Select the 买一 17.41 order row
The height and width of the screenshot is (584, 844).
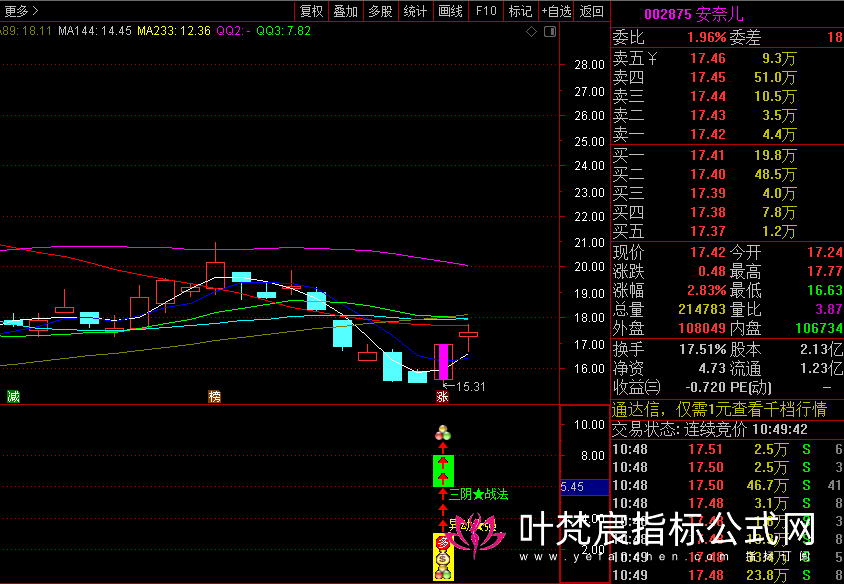[728, 155]
